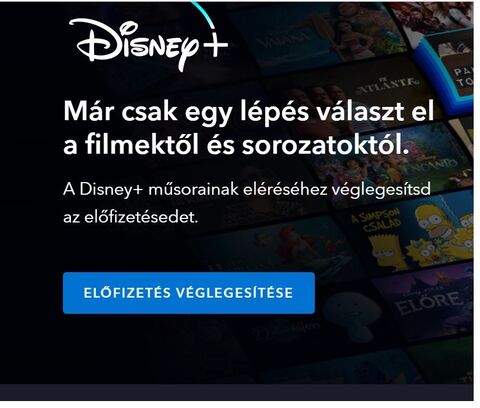Click the dark footer bar at bottom
This screenshot has width=480, height=408.
click(237, 392)
